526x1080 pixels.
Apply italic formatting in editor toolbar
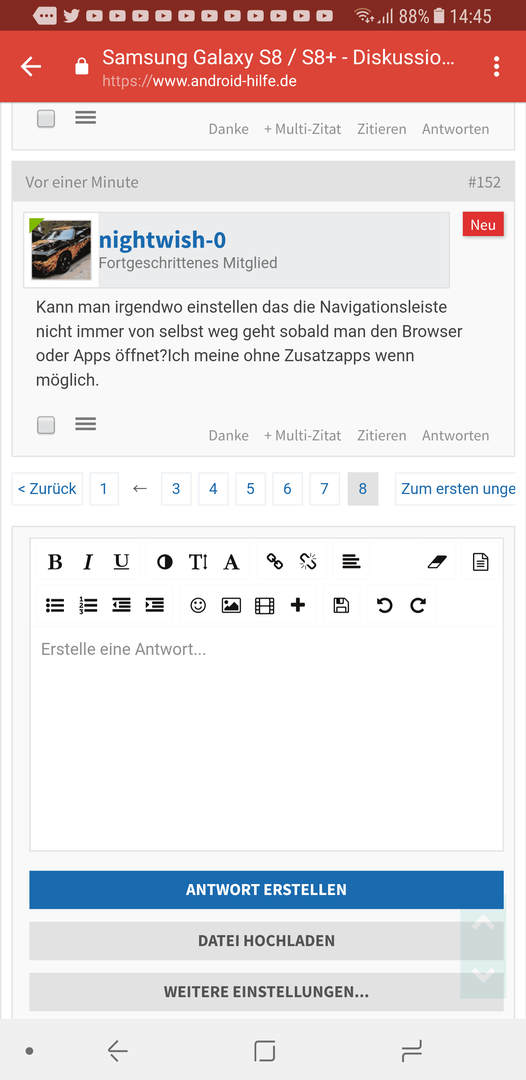[x=88, y=562]
